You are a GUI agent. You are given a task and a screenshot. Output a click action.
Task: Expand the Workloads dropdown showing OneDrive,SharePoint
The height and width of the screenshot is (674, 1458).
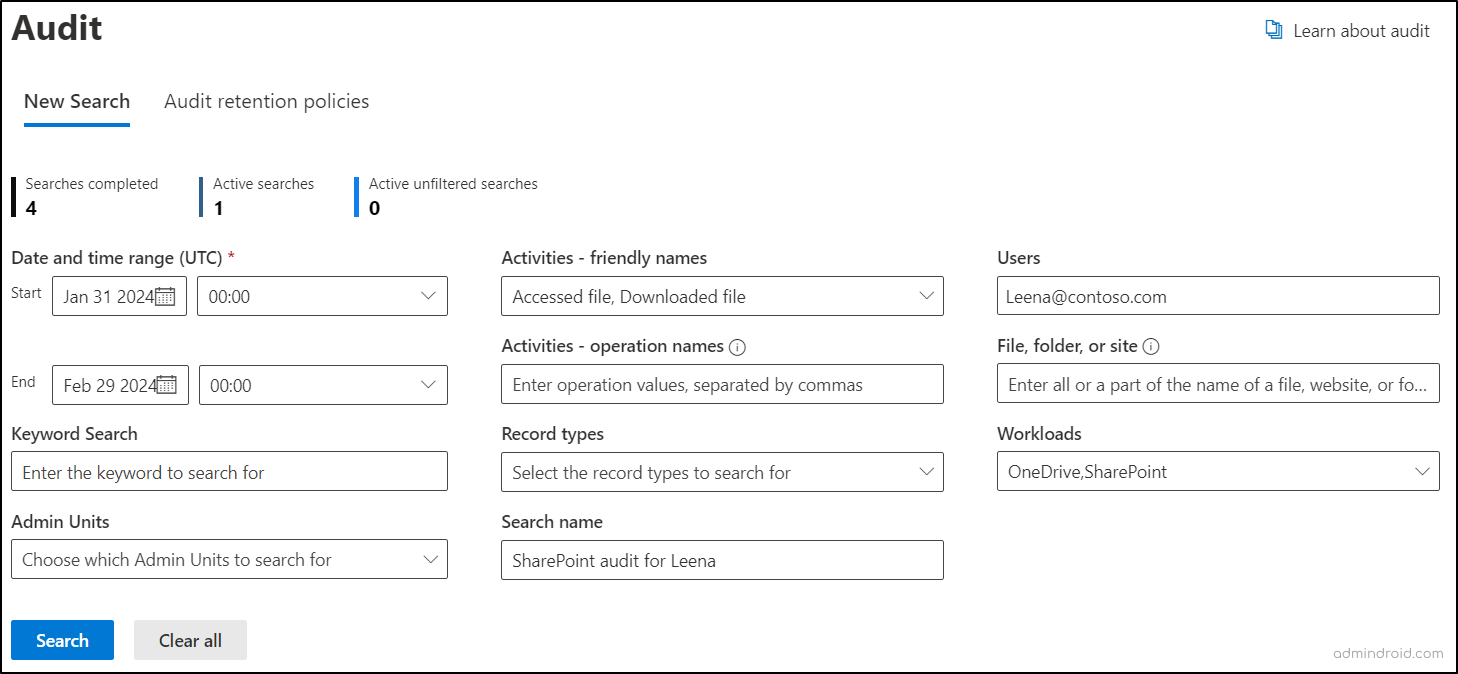point(1421,471)
